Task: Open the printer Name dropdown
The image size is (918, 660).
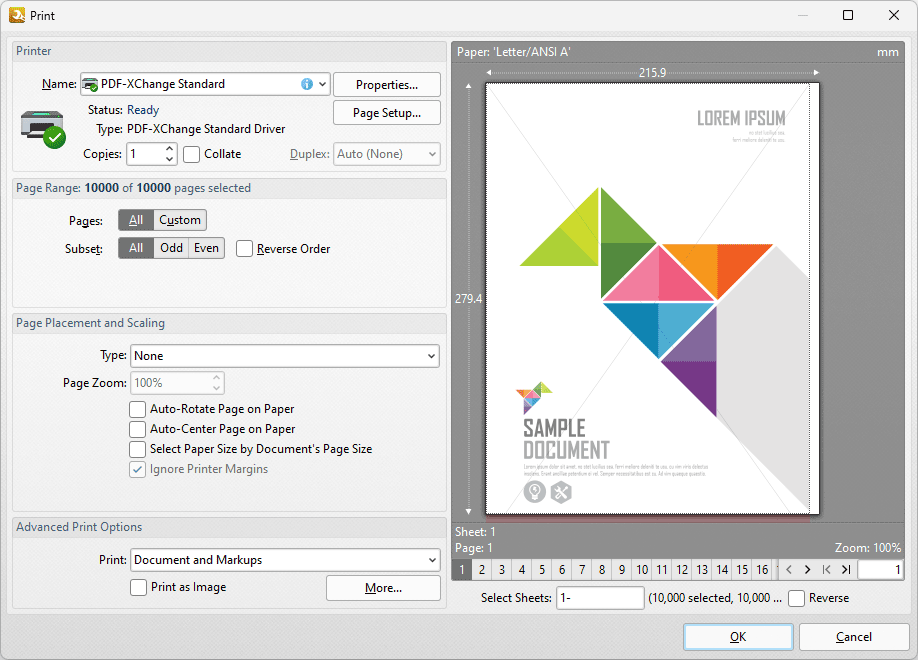Action: pyautogui.click(x=322, y=84)
